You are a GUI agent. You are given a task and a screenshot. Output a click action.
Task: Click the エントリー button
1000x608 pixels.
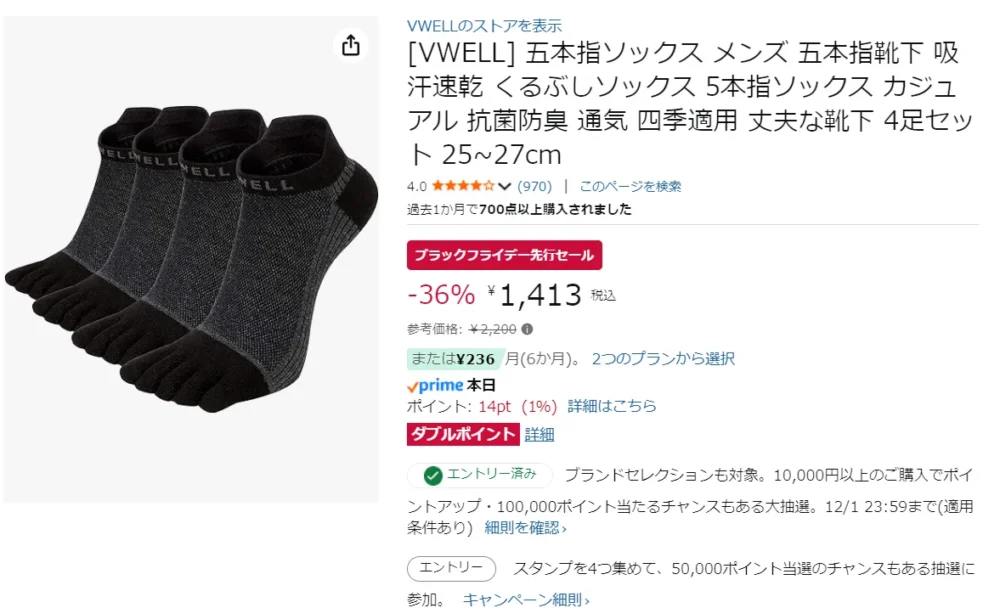452,568
